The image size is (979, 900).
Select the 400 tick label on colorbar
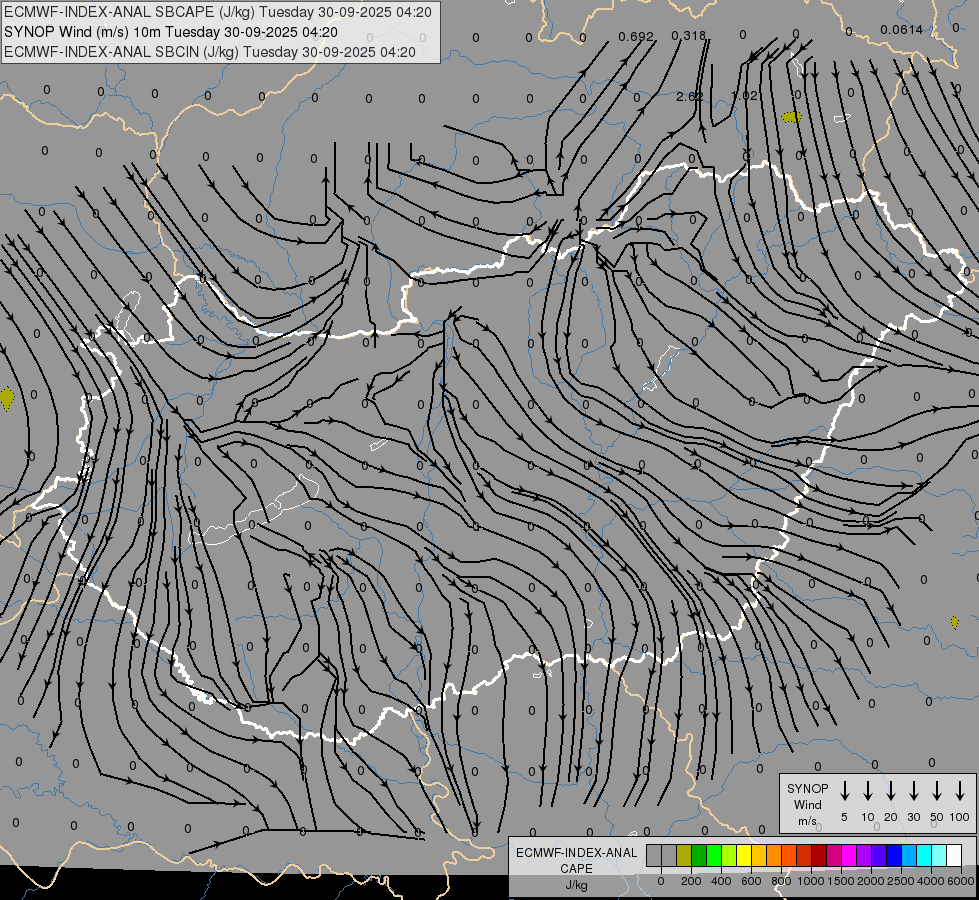[x=721, y=881]
